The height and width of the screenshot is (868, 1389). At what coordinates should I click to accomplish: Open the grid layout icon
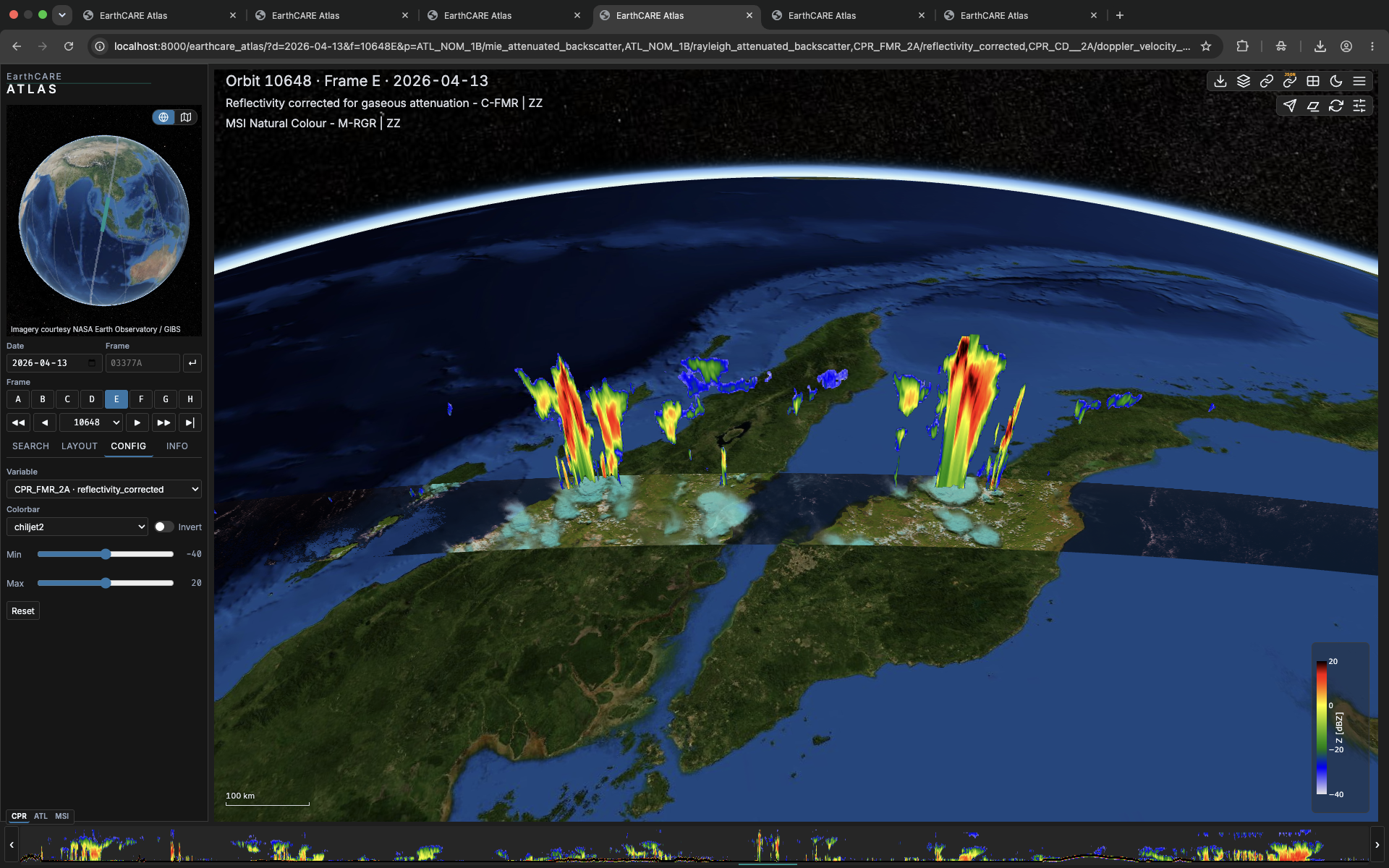(x=1313, y=81)
